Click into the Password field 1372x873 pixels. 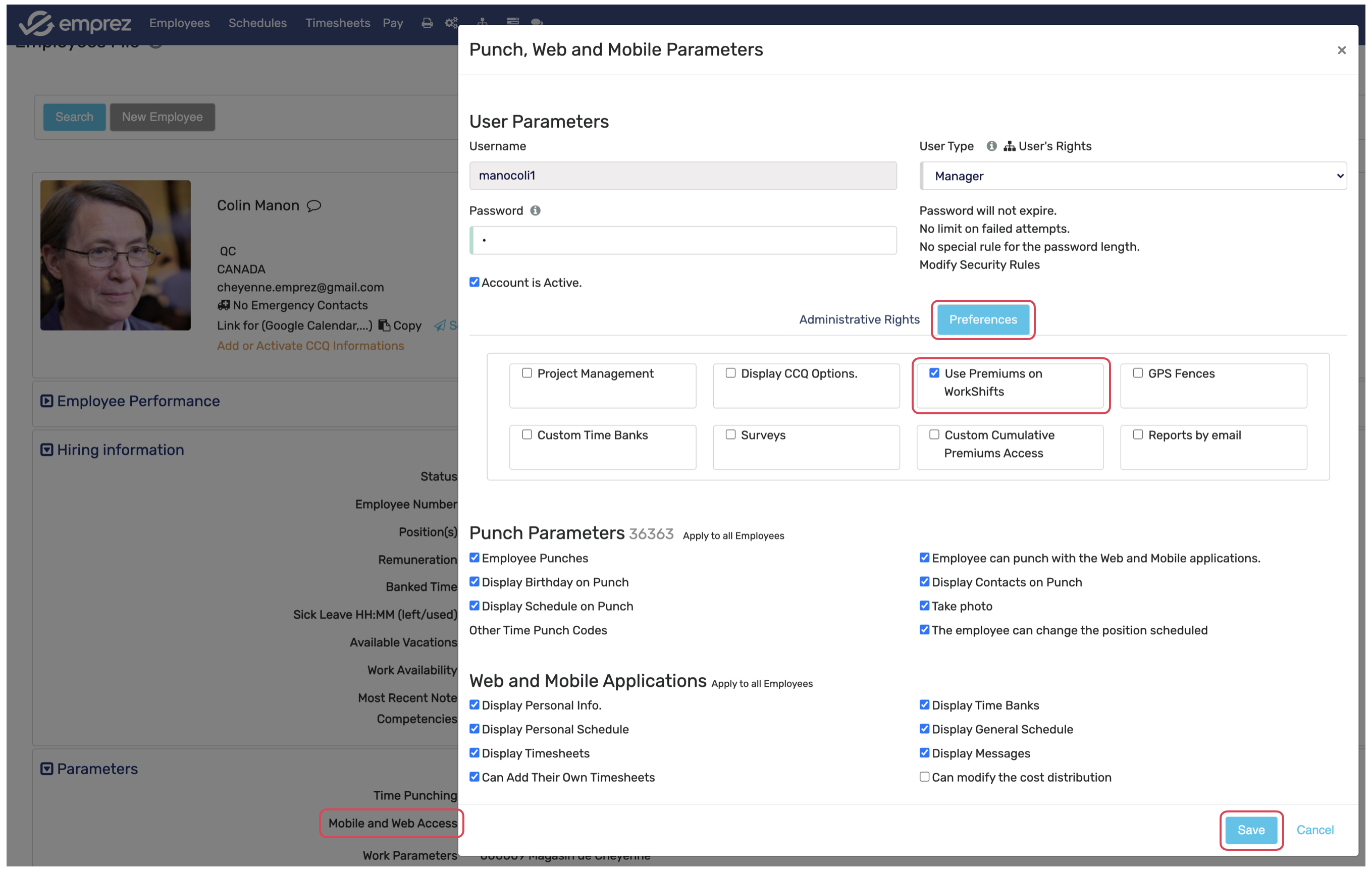tap(682, 240)
